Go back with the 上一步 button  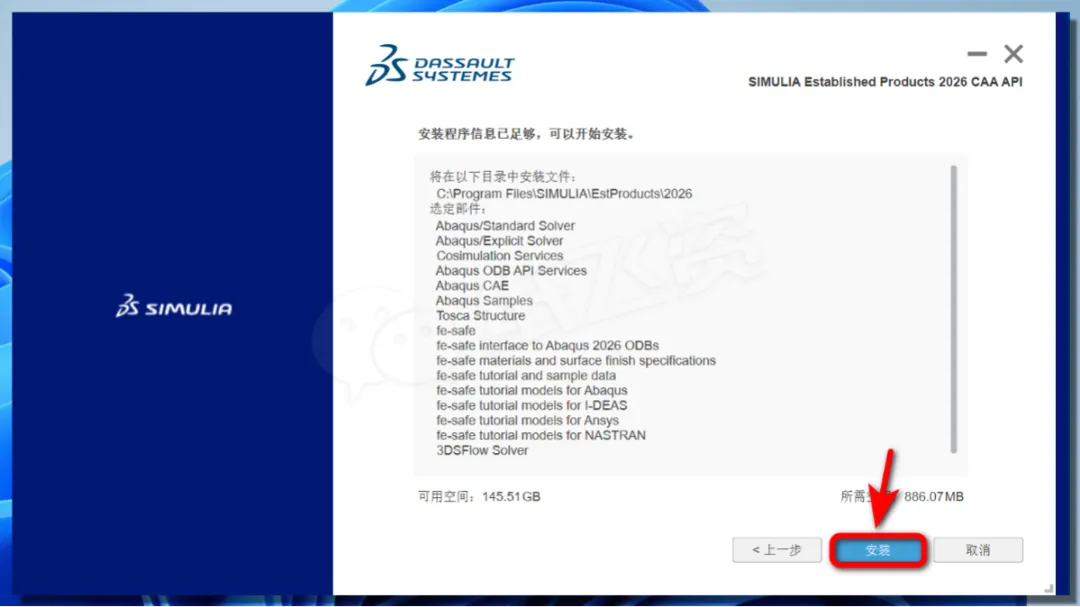(777, 550)
